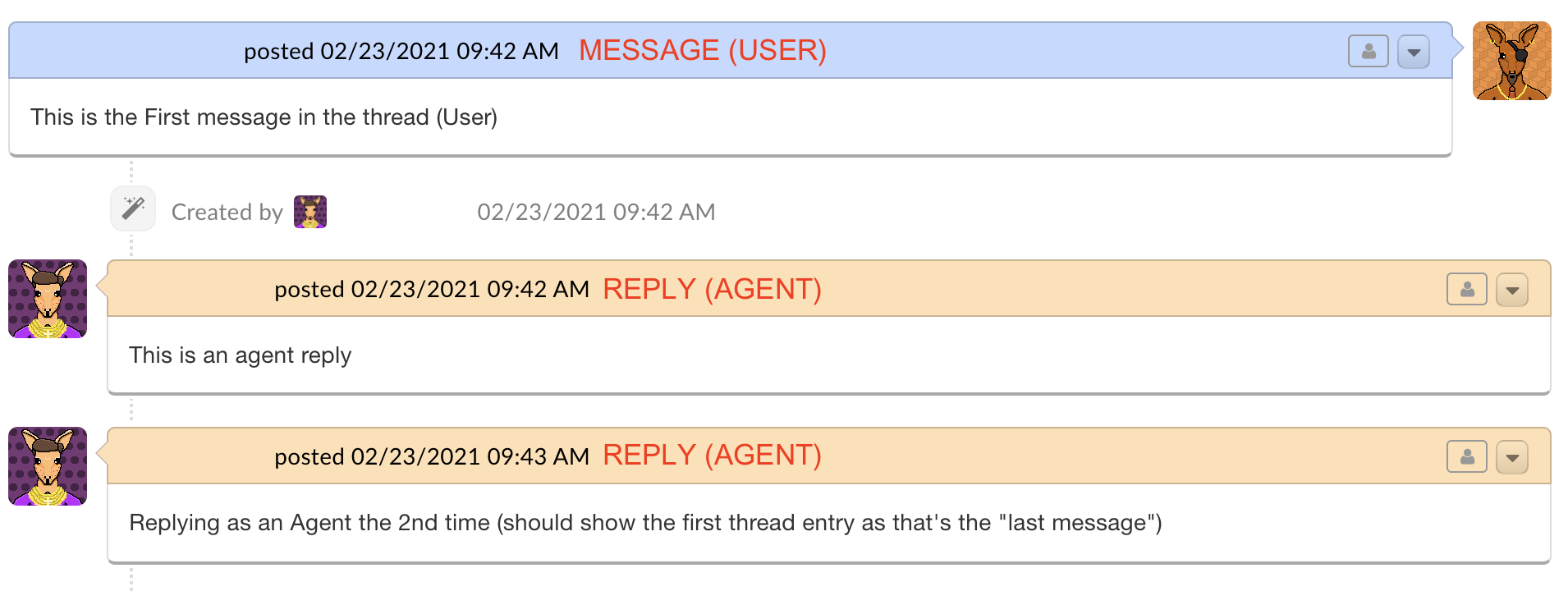This screenshot has width=1568, height=591.
Task: Click the 'Replying as an Agent the 2nd time' text
Action: pos(644,523)
